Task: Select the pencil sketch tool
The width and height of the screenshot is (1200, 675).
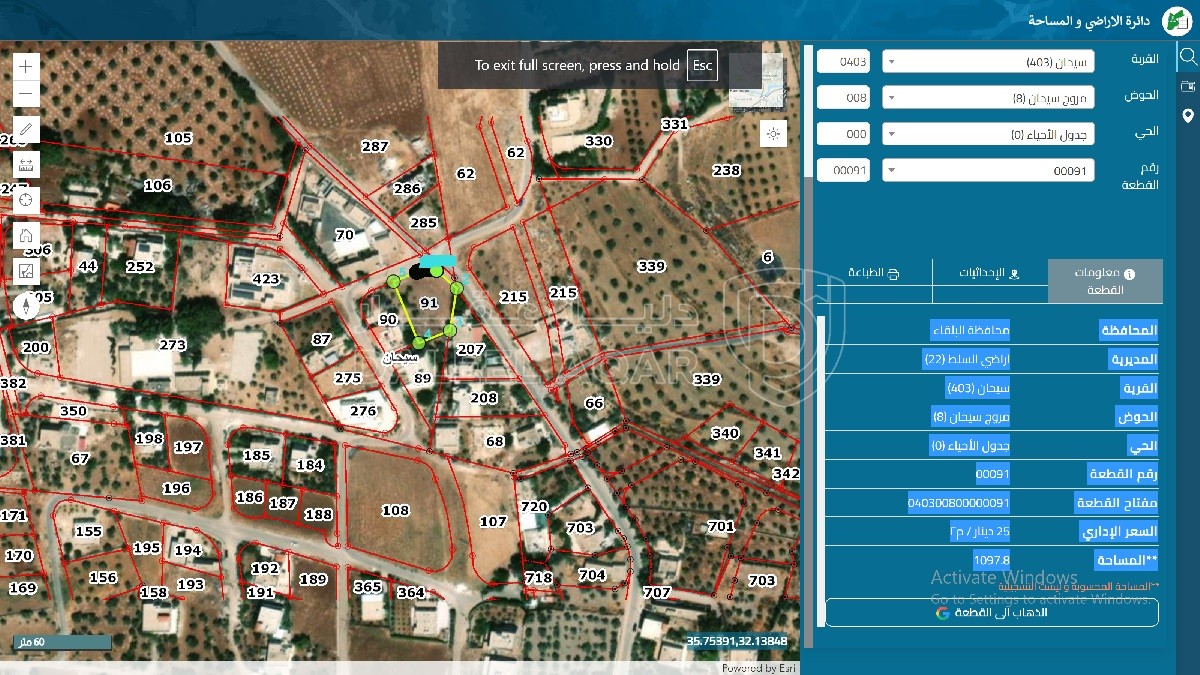Action: click(26, 130)
